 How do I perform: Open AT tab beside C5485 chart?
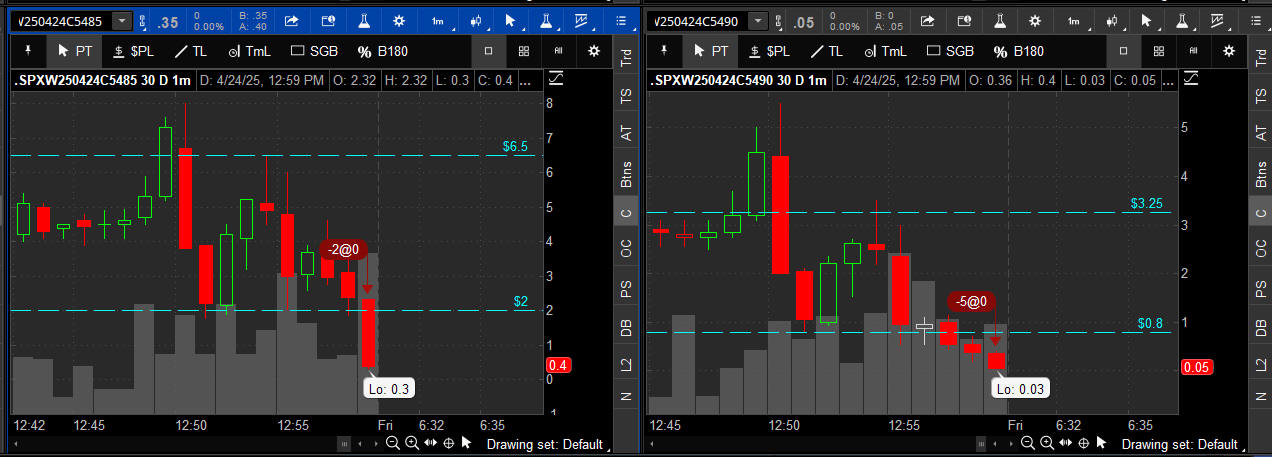click(x=627, y=133)
